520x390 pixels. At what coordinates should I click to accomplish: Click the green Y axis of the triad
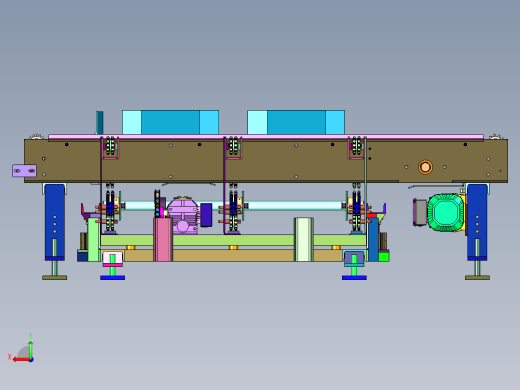30,349
